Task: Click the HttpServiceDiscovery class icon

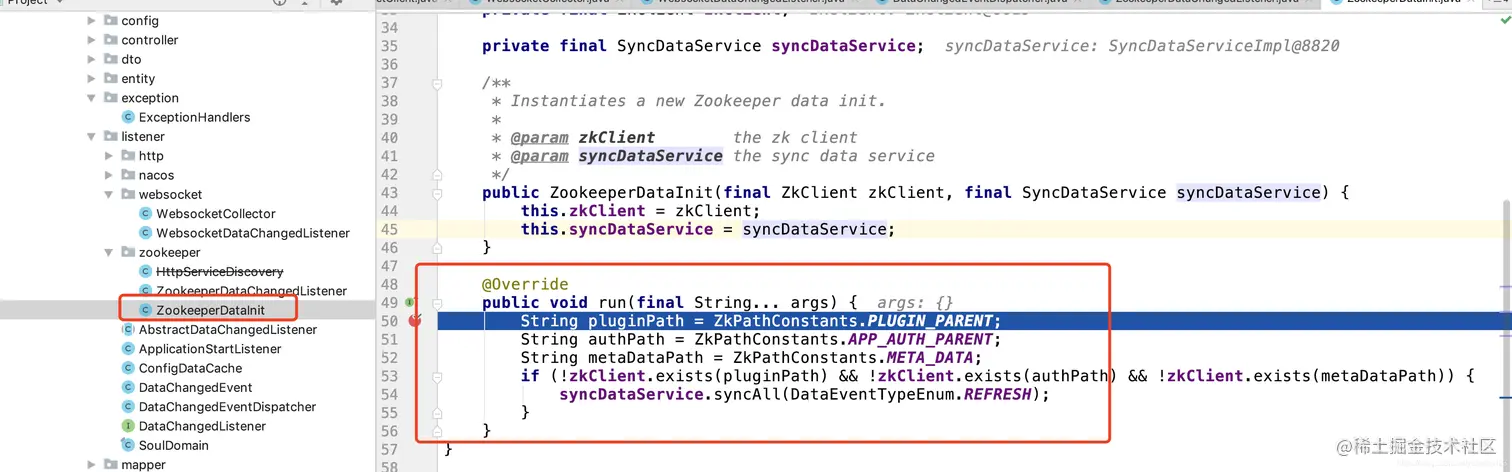Action: tap(146, 272)
